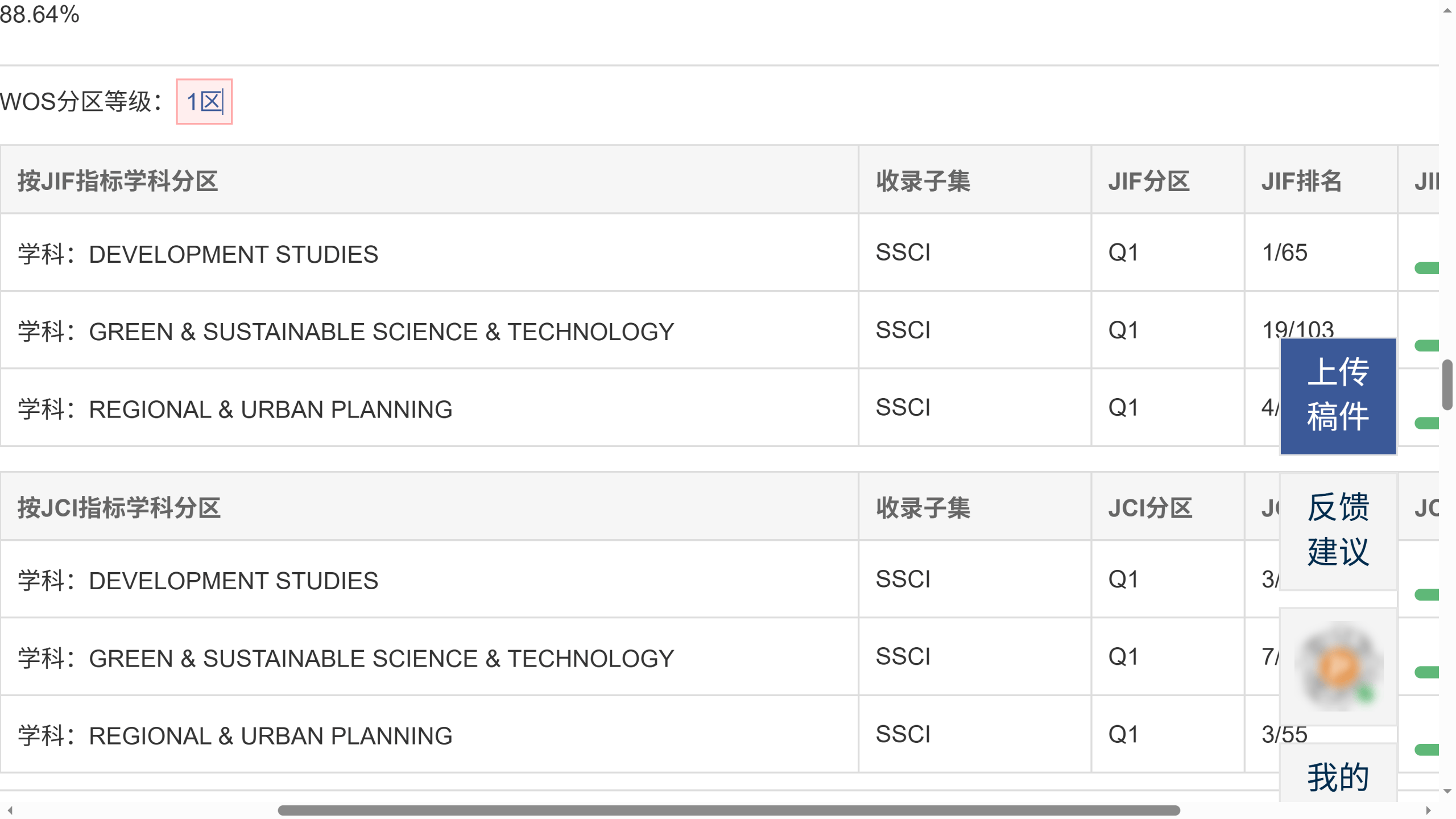The image size is (1456, 819).
Task: Click the orange play icon in floating sidebar
Action: coord(1338,667)
